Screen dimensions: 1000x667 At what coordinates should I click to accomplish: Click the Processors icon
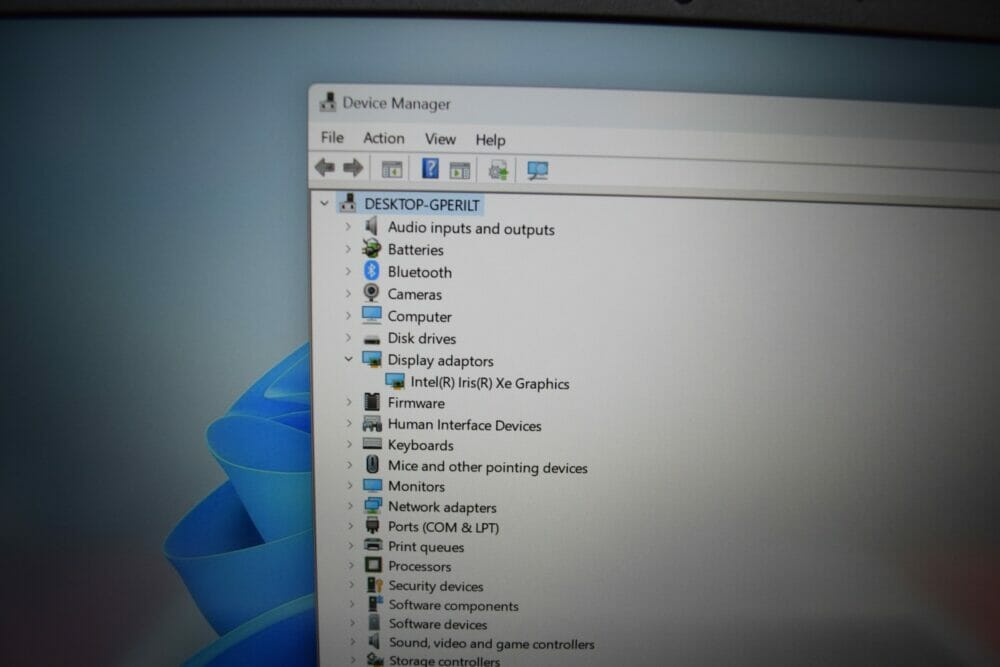coord(373,565)
